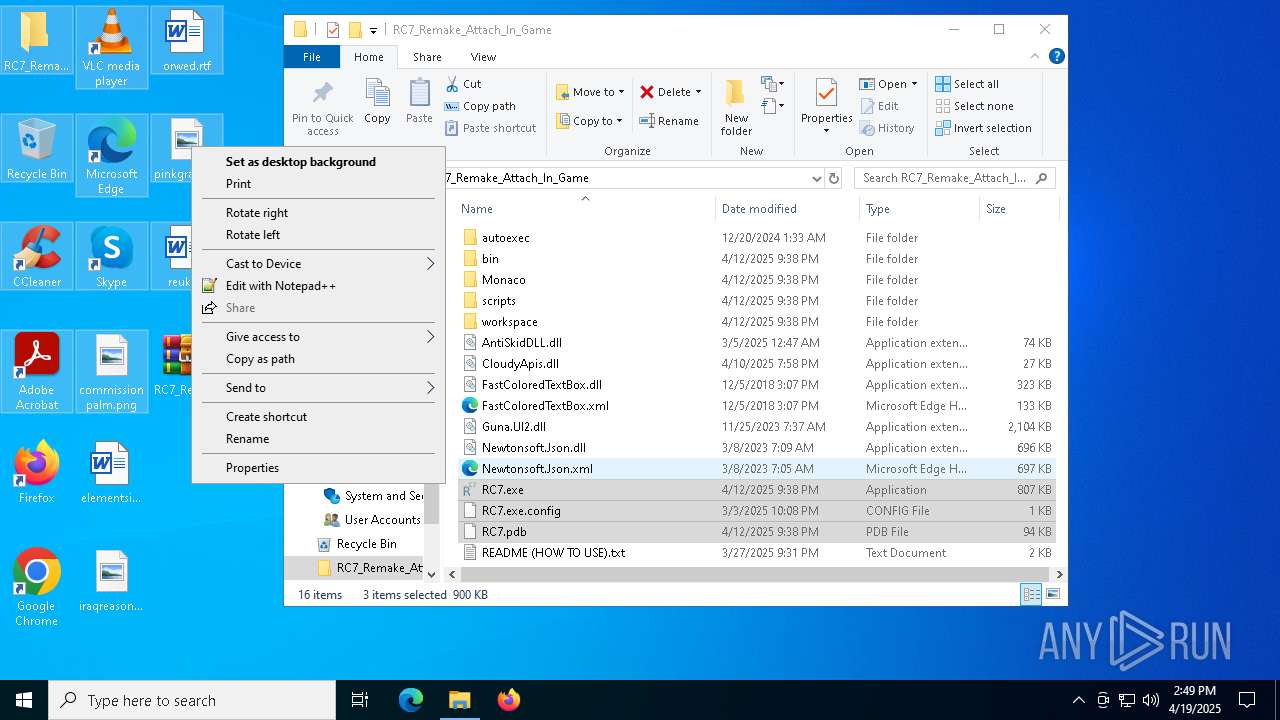Click the History icon
Image resolution: width=1280 pixels, height=720 pixels.
click(867, 128)
